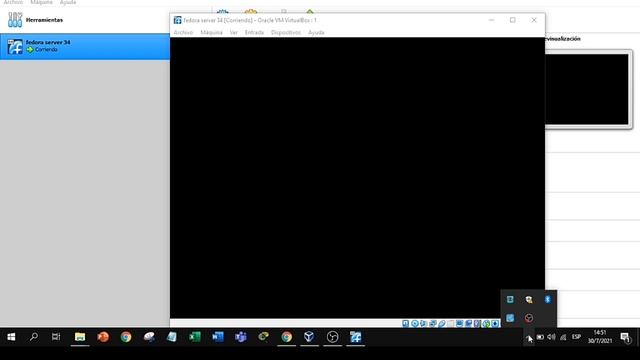This screenshot has height=360, width=640.
Task: Switch to VirtualBox Manager cube taskbar icon
Action: pos(309,337)
